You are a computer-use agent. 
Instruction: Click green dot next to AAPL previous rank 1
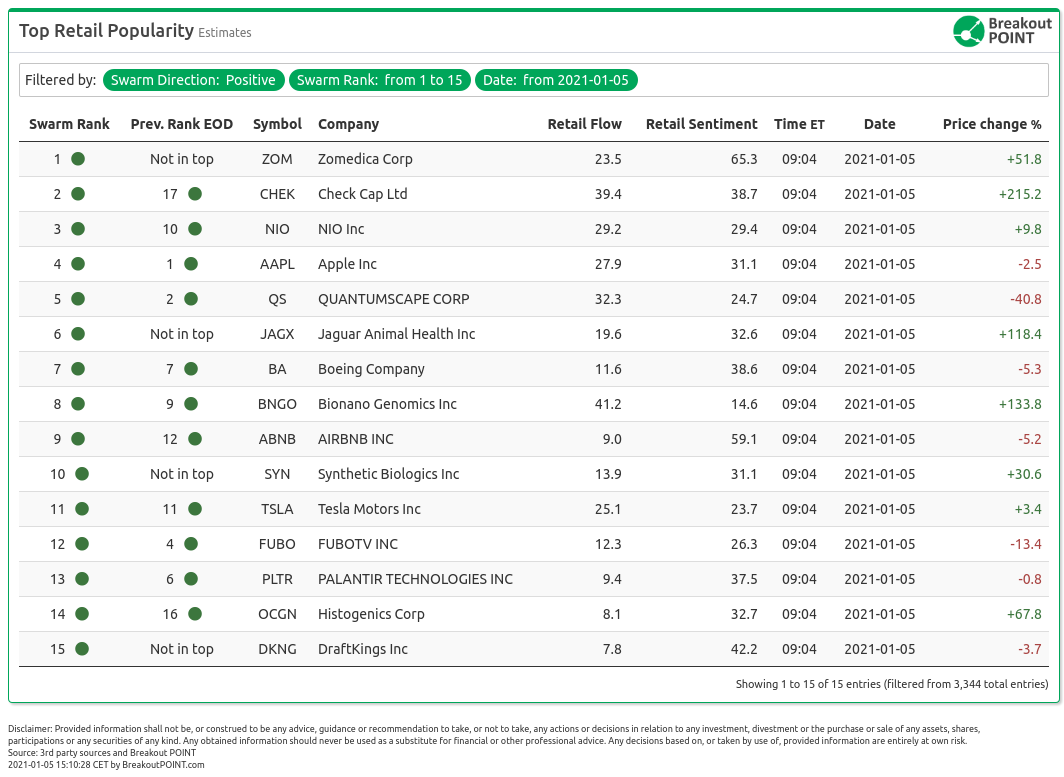point(191,264)
